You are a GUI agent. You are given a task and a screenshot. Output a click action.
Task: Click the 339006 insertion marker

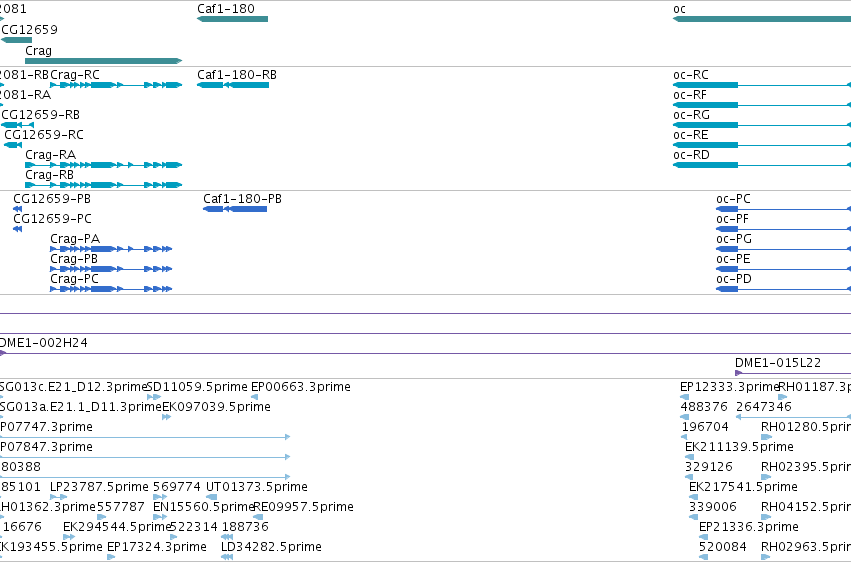(694, 517)
